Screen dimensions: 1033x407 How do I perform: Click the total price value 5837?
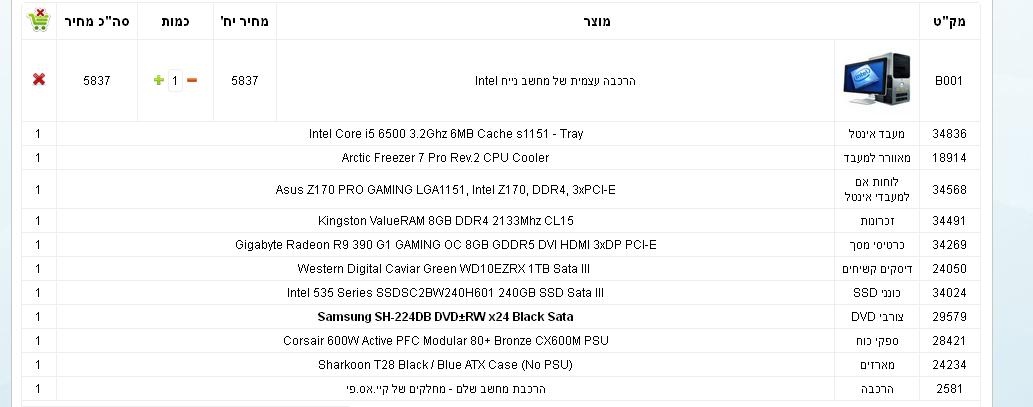pyautogui.click(x=97, y=80)
